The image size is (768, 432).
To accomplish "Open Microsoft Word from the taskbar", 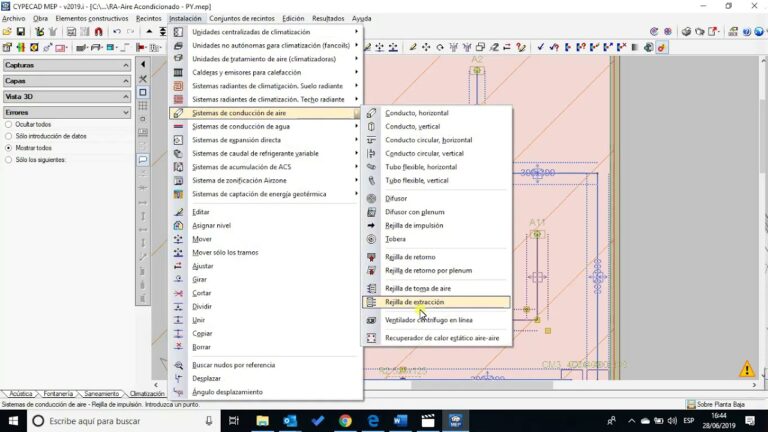I will (401, 421).
